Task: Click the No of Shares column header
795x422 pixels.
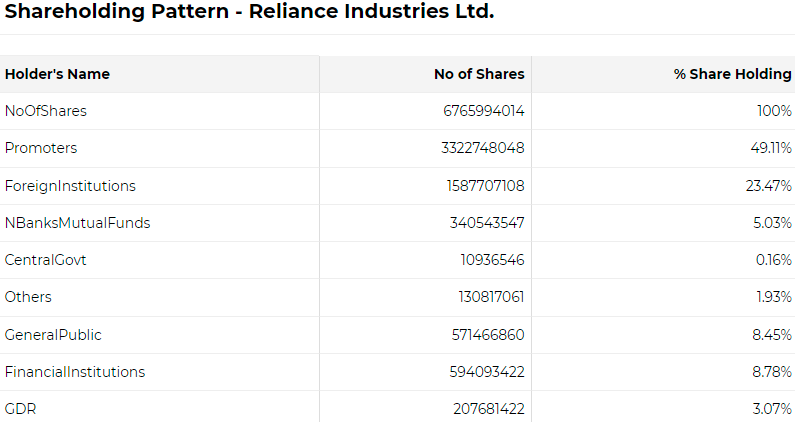Action: [x=478, y=74]
